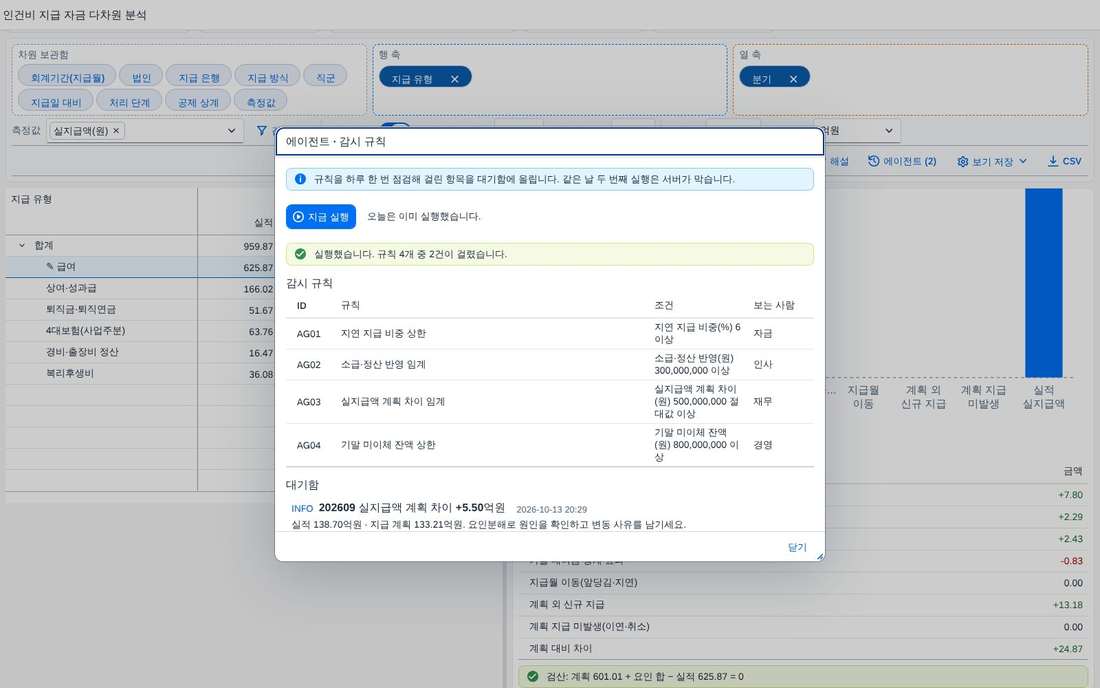The height and width of the screenshot is (688, 1100).
Task: Click the 계획 지급 미발생(이연·취소) row
Action: [805, 627]
